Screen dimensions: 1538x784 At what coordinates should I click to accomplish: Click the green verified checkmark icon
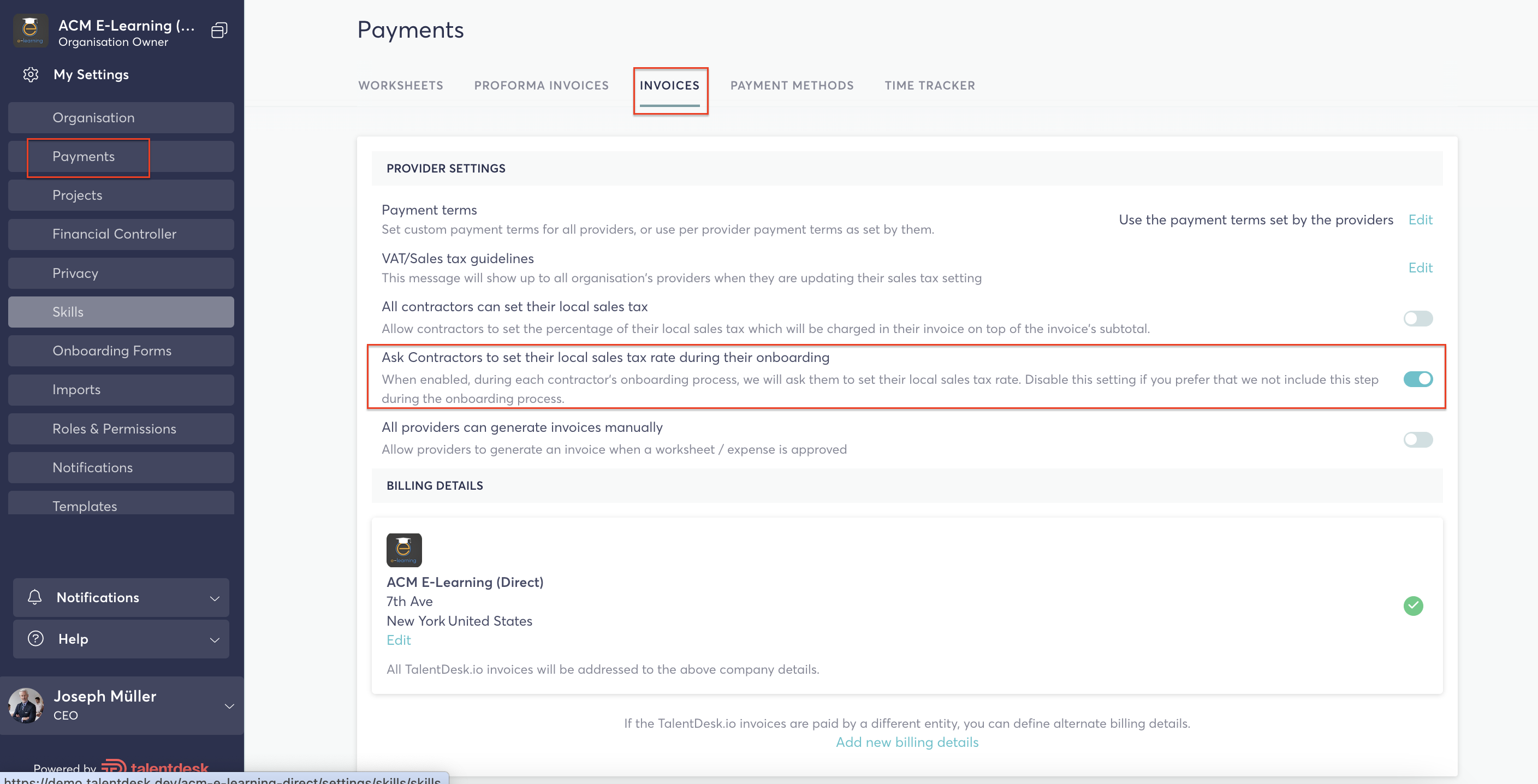point(1412,605)
